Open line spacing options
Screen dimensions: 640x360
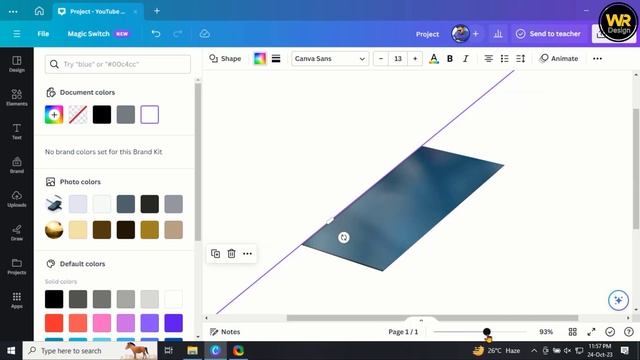[520, 59]
